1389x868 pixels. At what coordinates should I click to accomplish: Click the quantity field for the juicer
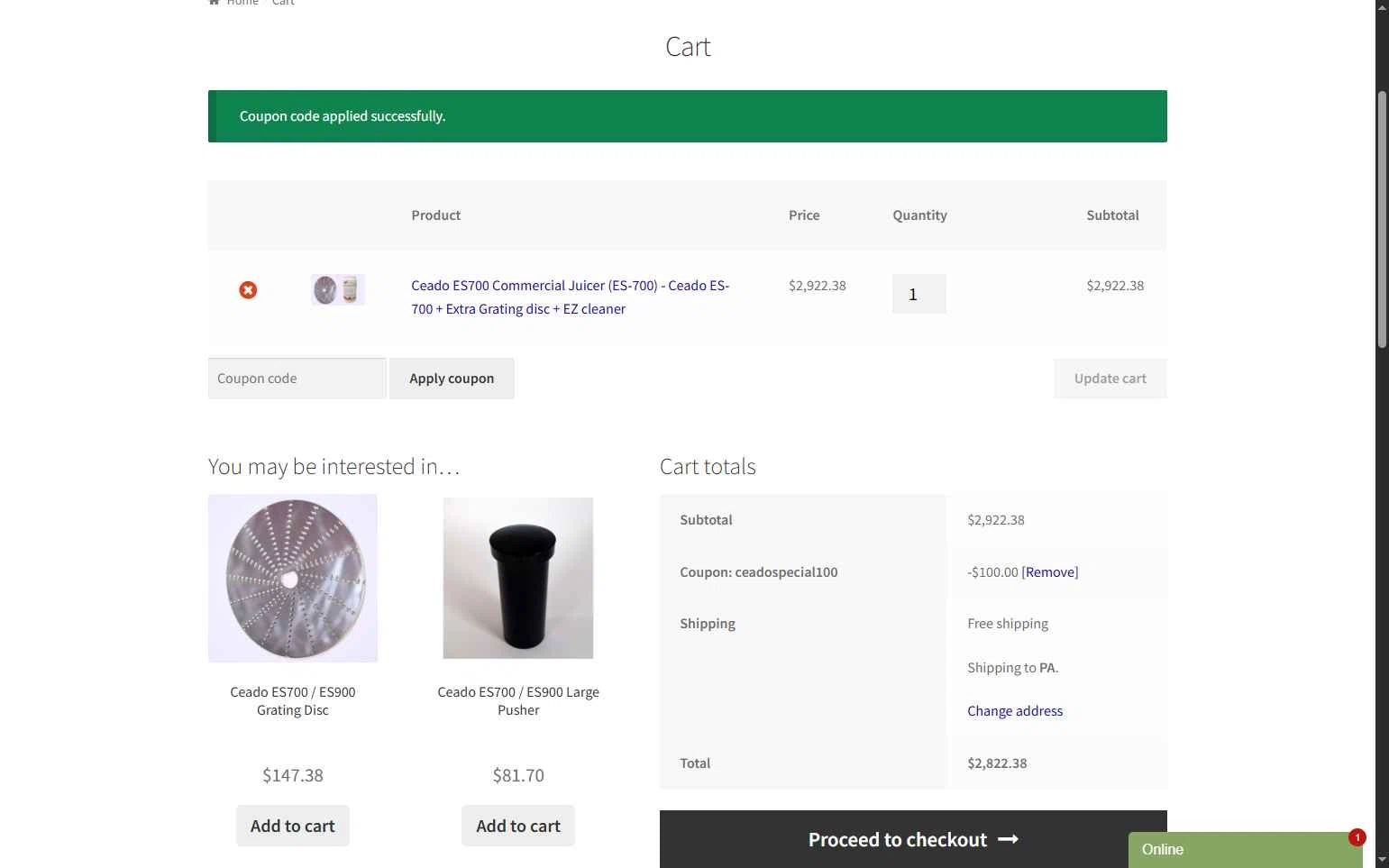coord(918,294)
